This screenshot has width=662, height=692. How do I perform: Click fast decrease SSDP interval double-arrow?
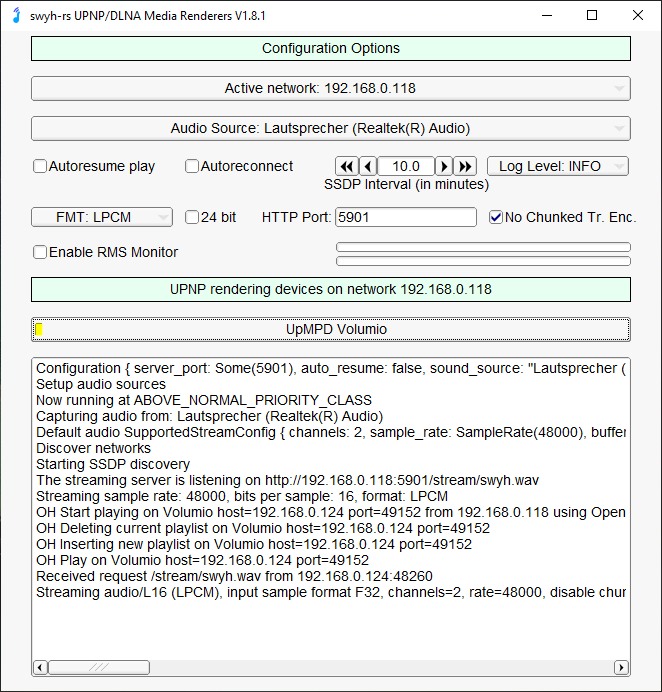pyautogui.click(x=346, y=166)
